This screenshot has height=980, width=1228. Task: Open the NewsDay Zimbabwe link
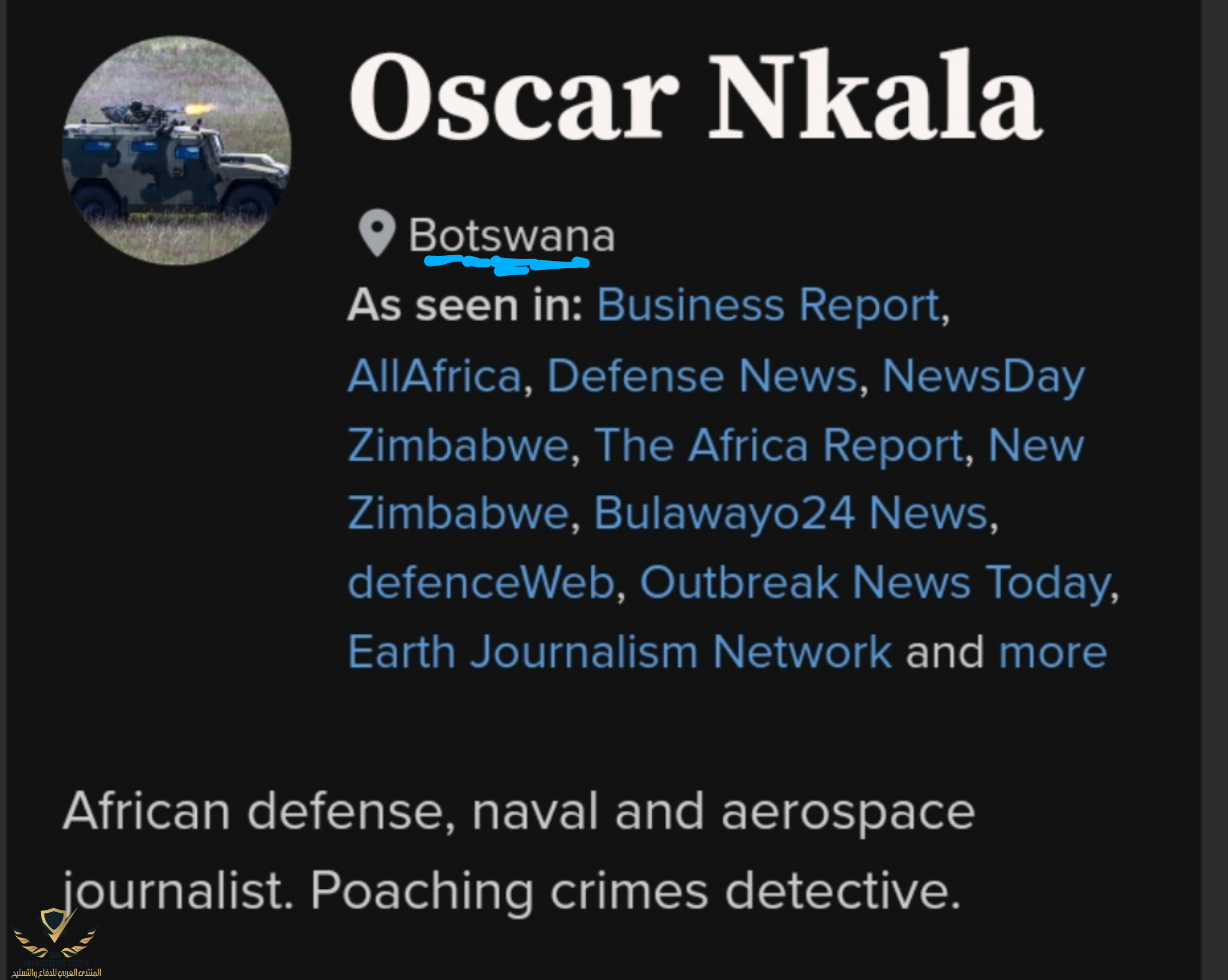(983, 376)
